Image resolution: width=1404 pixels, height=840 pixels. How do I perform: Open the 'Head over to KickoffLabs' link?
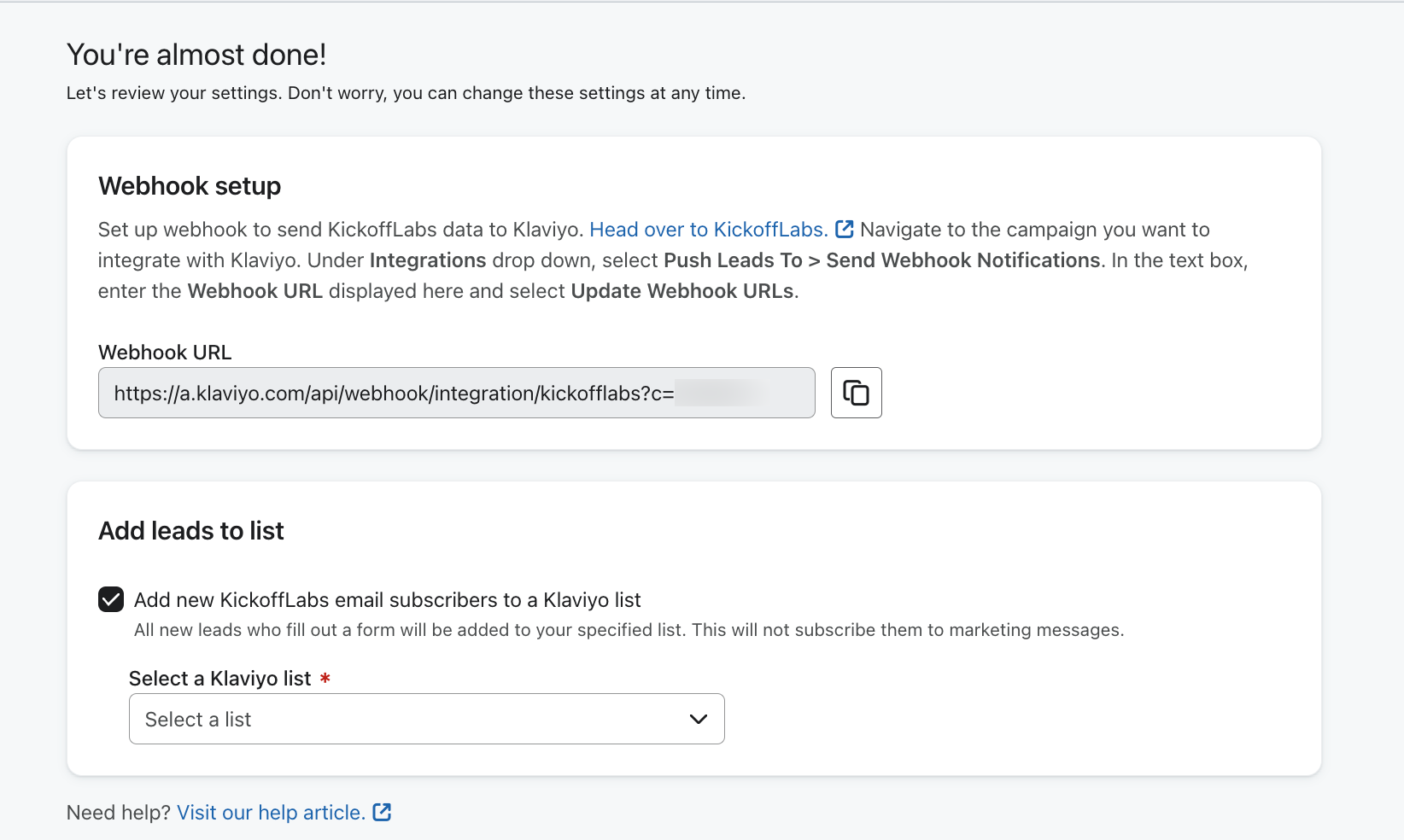click(708, 230)
